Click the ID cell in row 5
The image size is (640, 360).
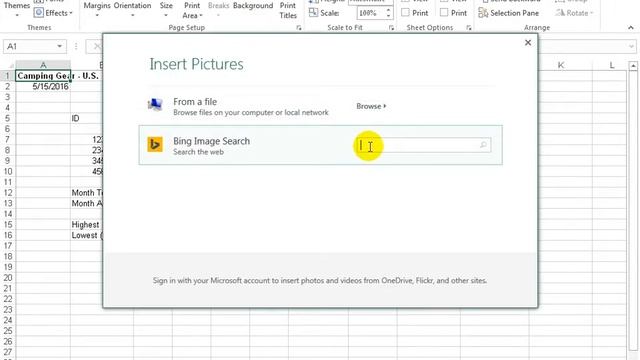(87, 118)
